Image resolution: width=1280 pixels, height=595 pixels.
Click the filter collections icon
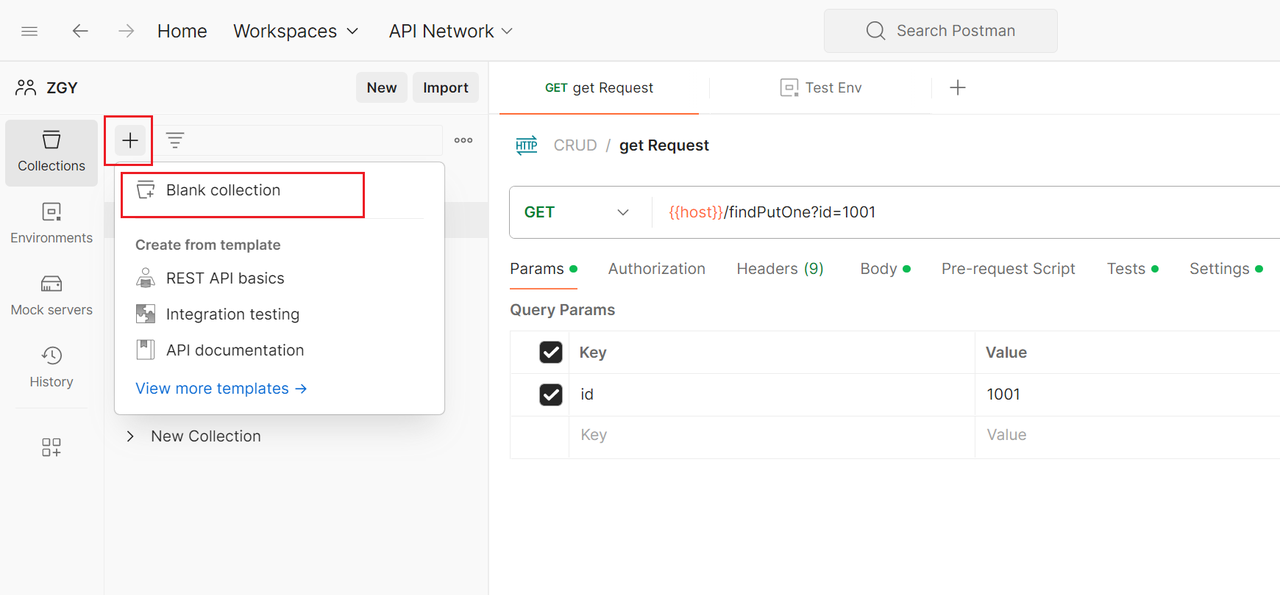[175, 141]
